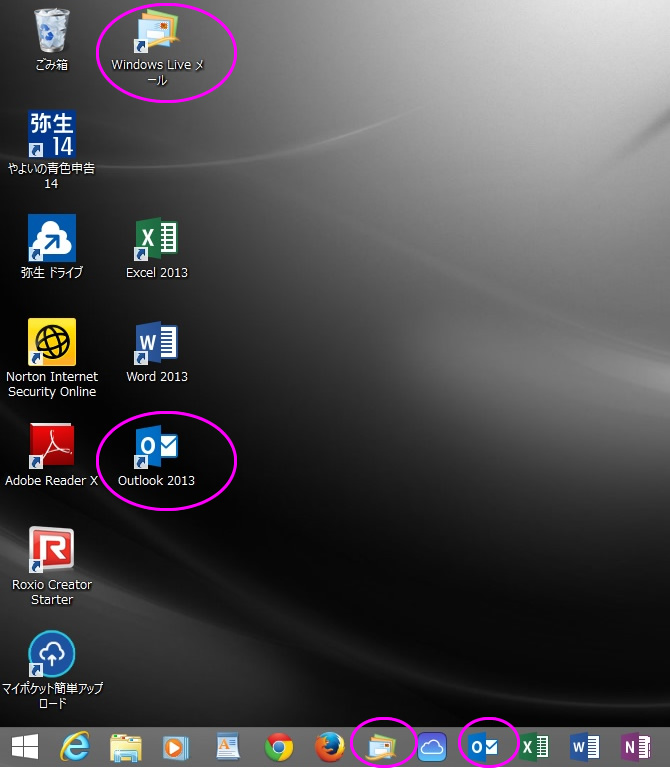Select the 'Excel 2013' icon label text
The image size is (670, 768).
tap(157, 272)
